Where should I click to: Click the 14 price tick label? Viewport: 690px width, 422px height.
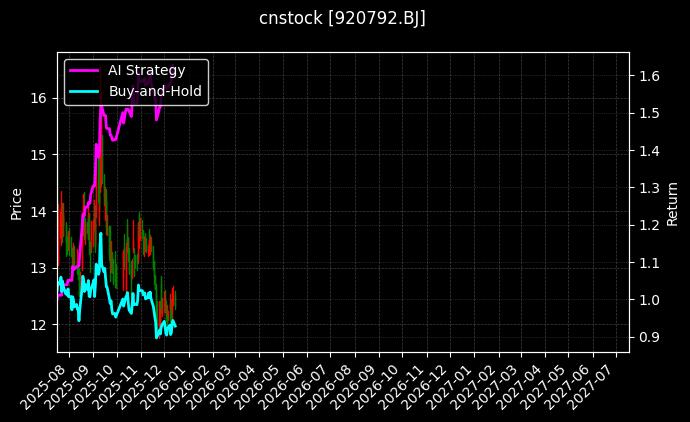coord(39,211)
